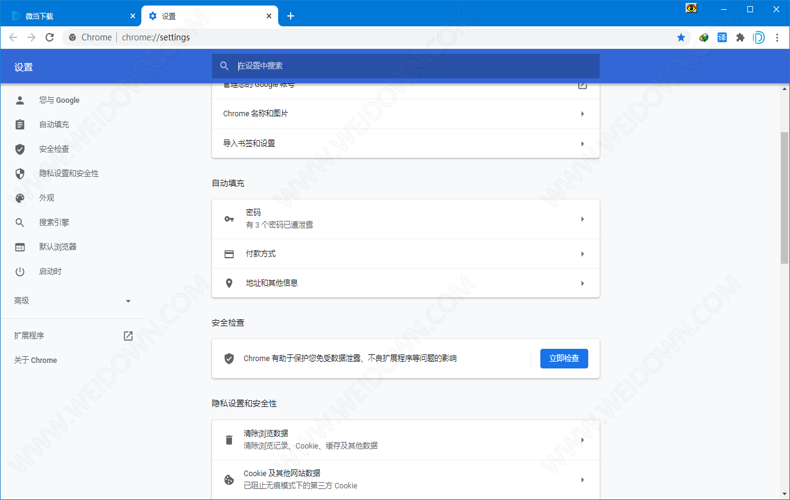Open new tab with plus icon
The height and width of the screenshot is (500, 790).
pos(291,16)
